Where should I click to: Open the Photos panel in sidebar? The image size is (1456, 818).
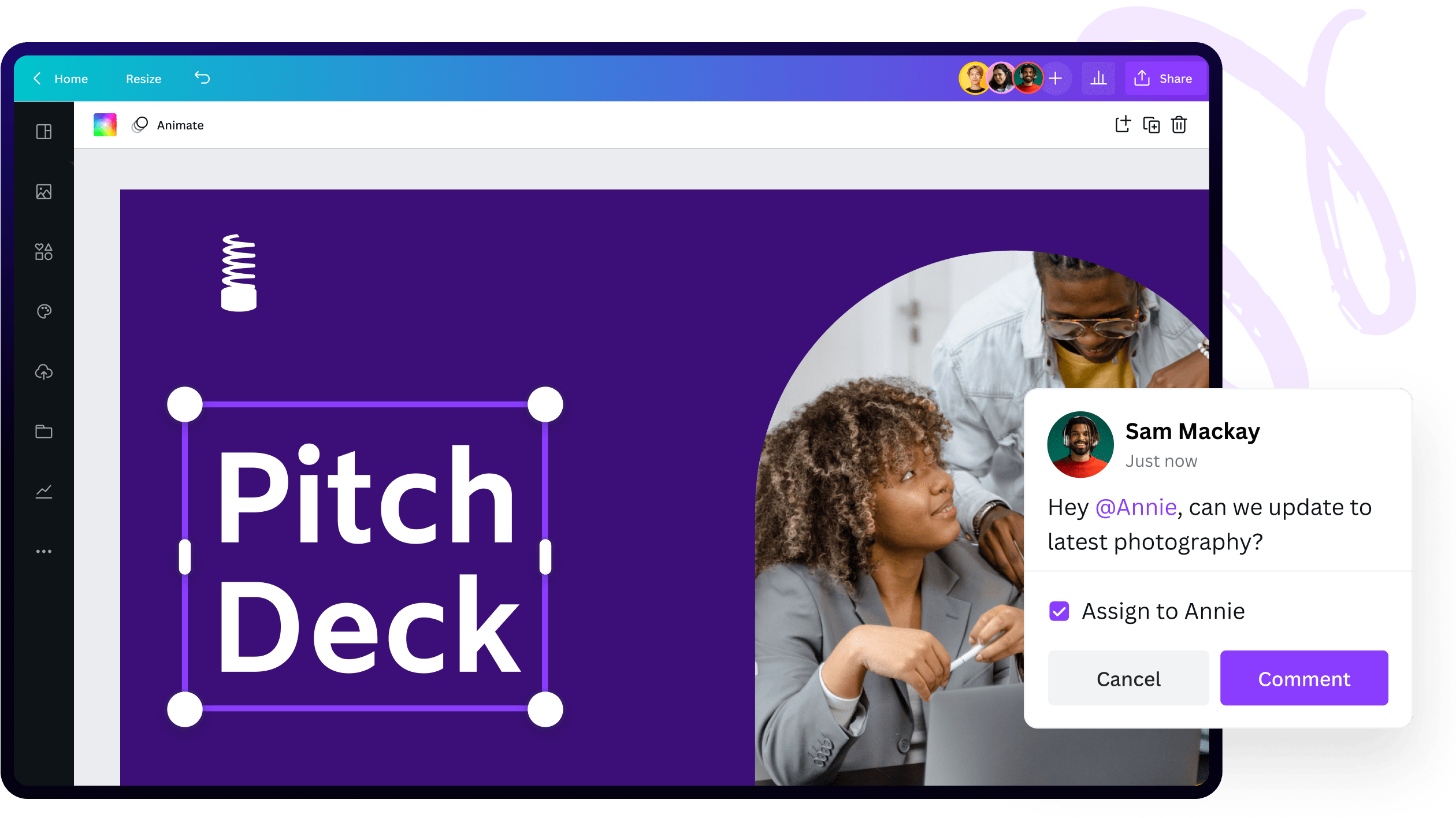click(44, 192)
